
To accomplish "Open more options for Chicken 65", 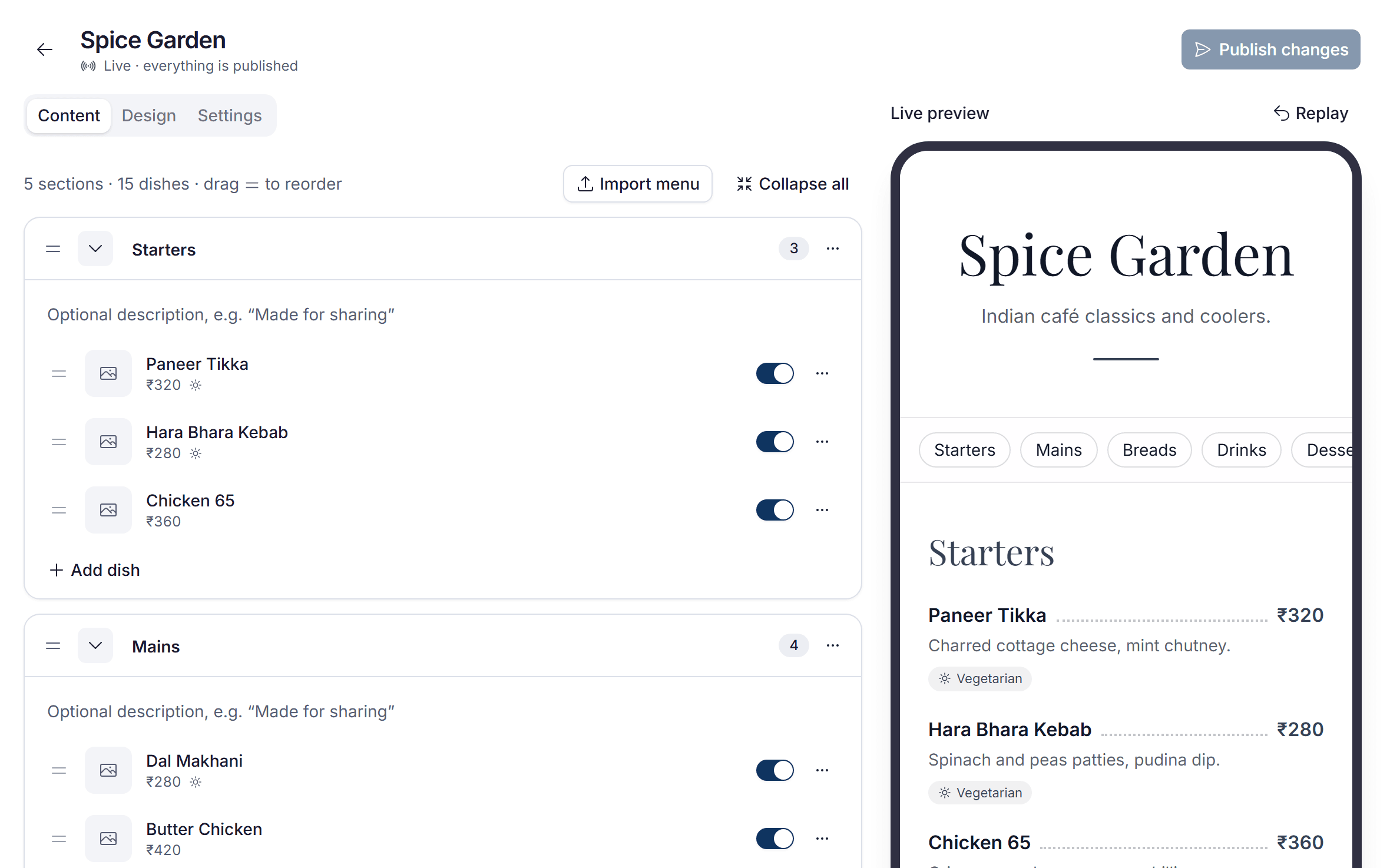I will pos(822,510).
